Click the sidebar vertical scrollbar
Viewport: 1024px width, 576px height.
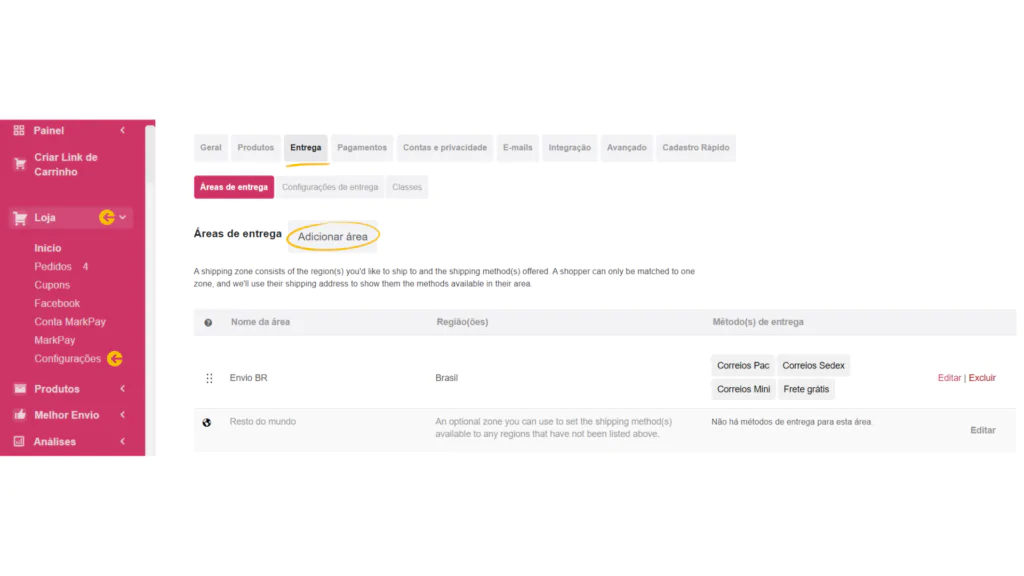150,157
